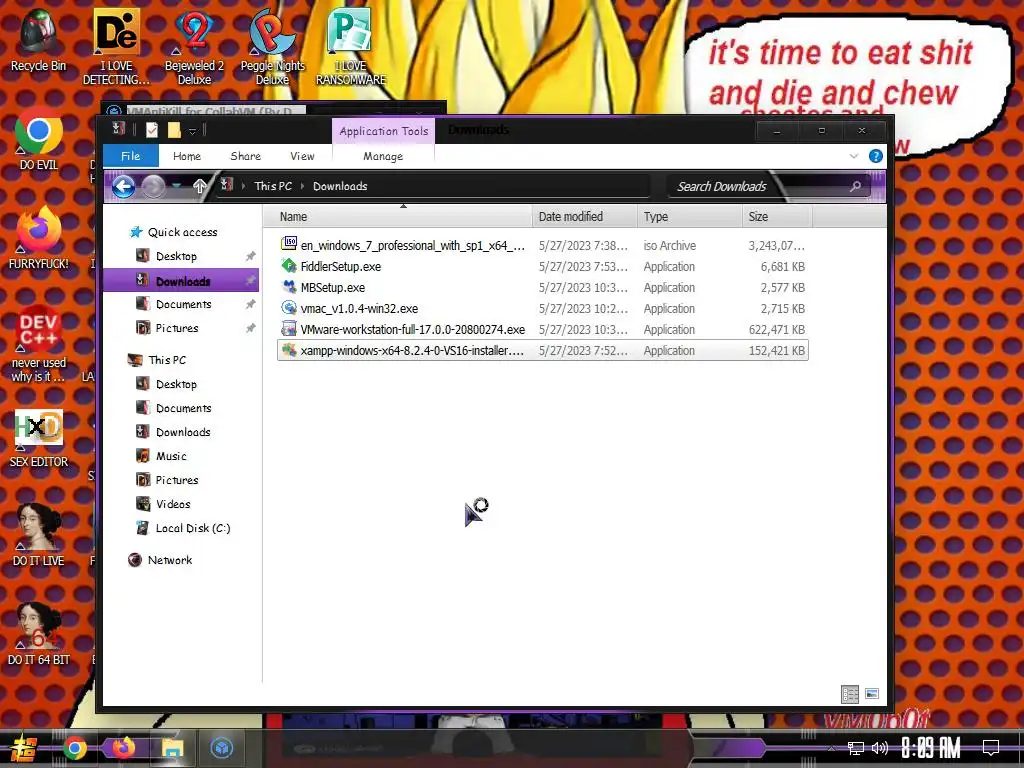
Task: Open recent locations dropdown arrow
Action: point(176,187)
